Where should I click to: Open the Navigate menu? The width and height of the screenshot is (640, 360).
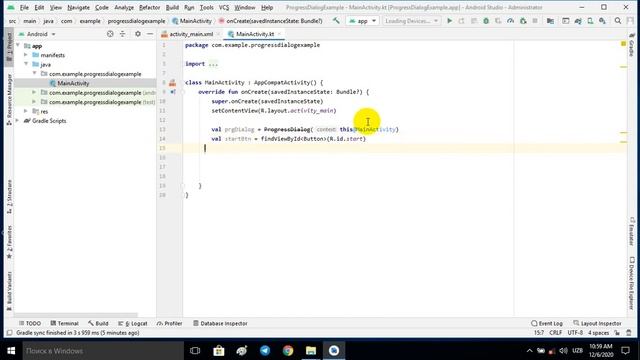tap(78, 7)
